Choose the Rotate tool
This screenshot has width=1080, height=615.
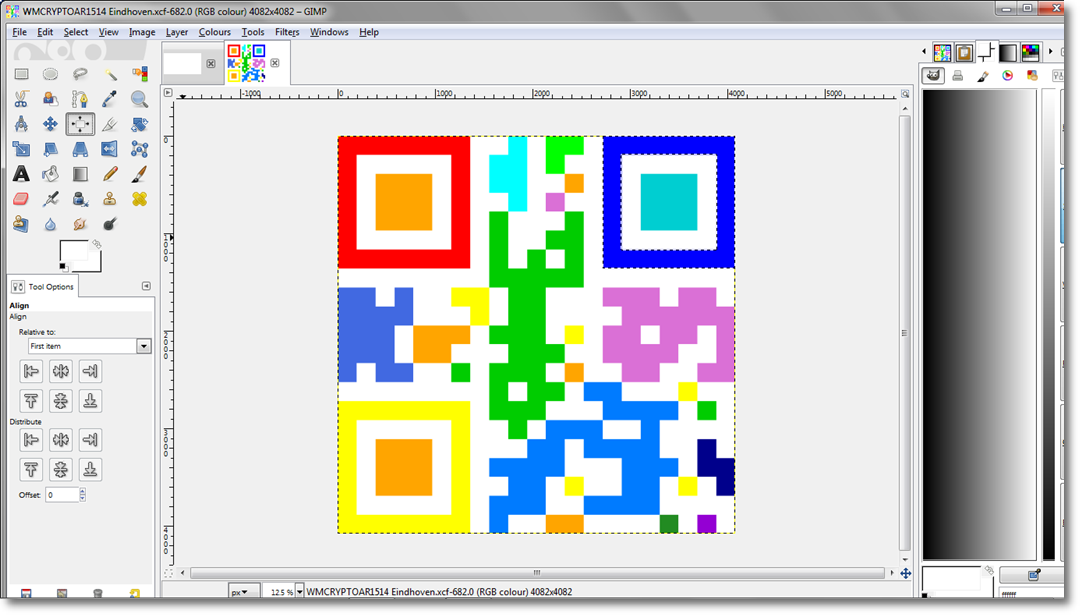pyautogui.click(x=139, y=124)
